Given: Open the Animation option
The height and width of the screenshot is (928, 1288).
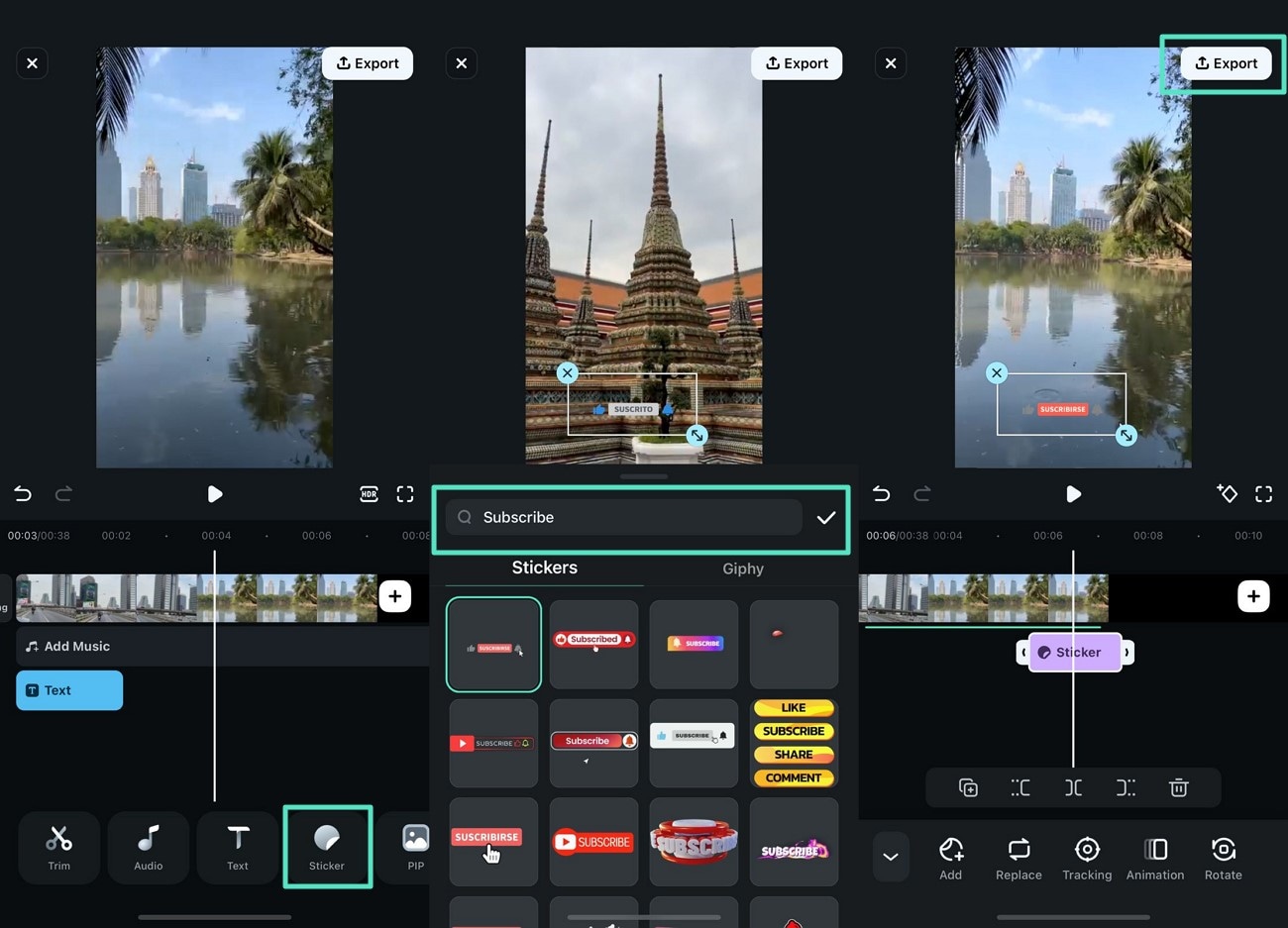Looking at the screenshot, I should (1155, 859).
